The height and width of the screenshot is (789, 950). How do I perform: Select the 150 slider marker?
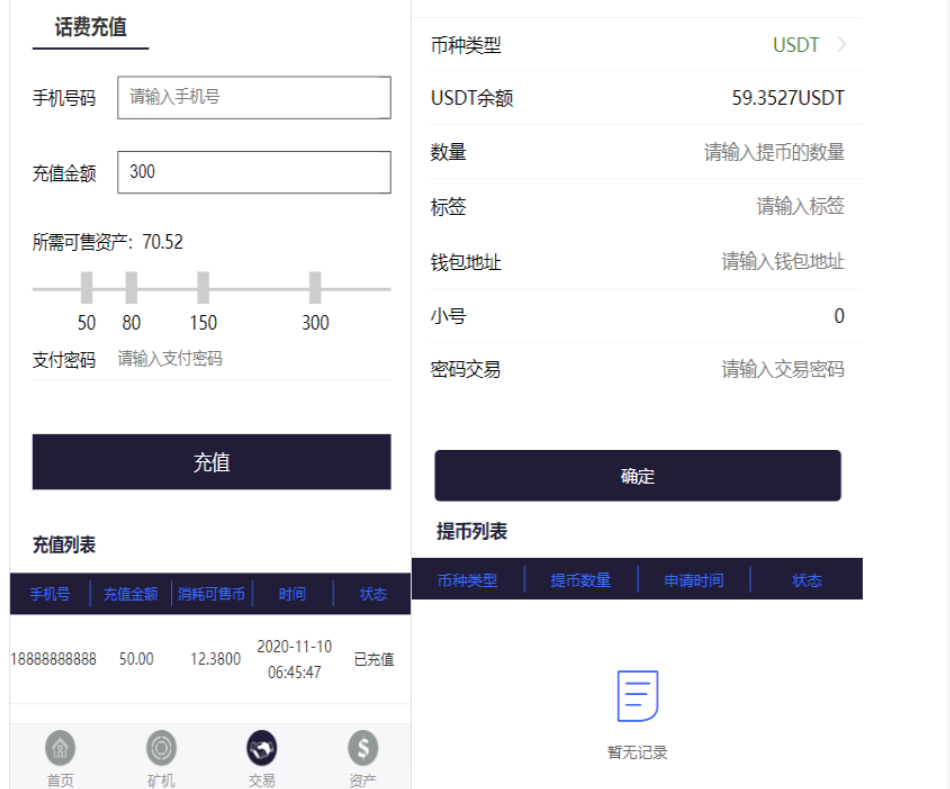(x=203, y=288)
